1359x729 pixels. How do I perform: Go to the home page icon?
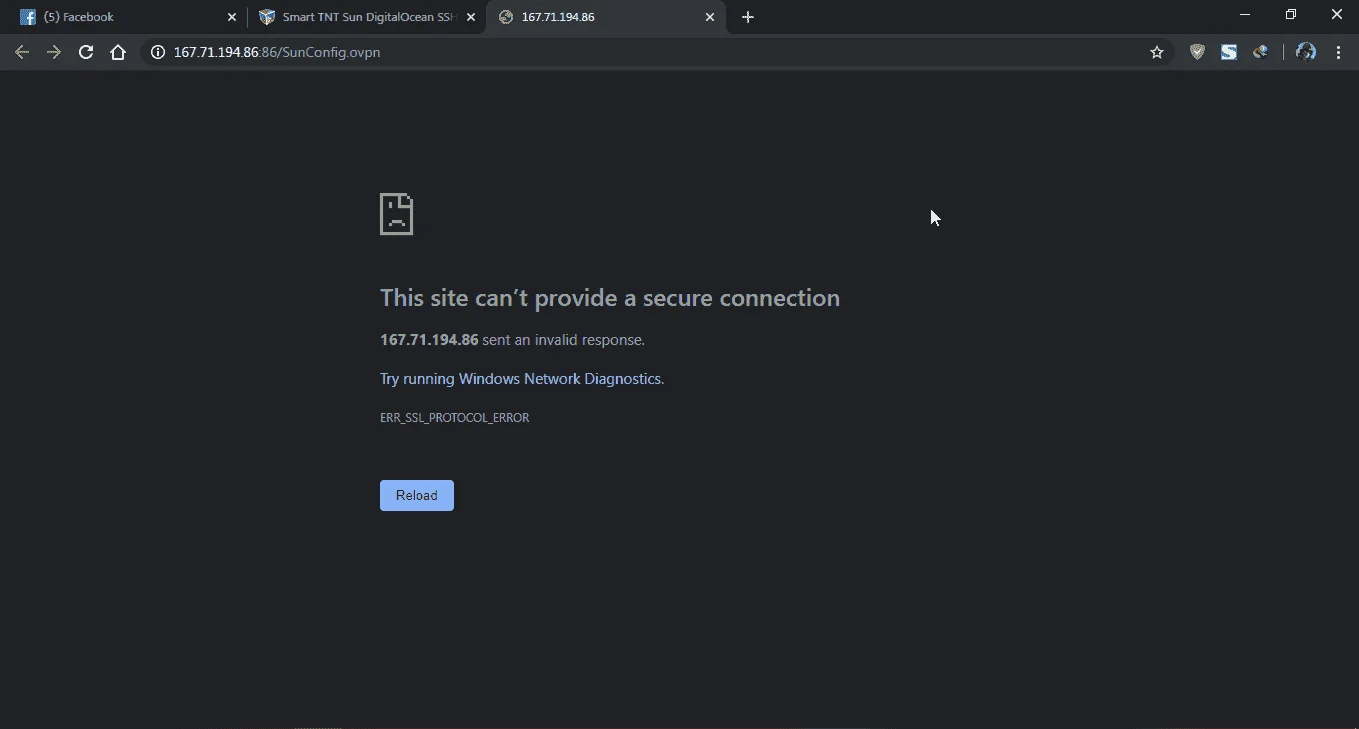(118, 52)
